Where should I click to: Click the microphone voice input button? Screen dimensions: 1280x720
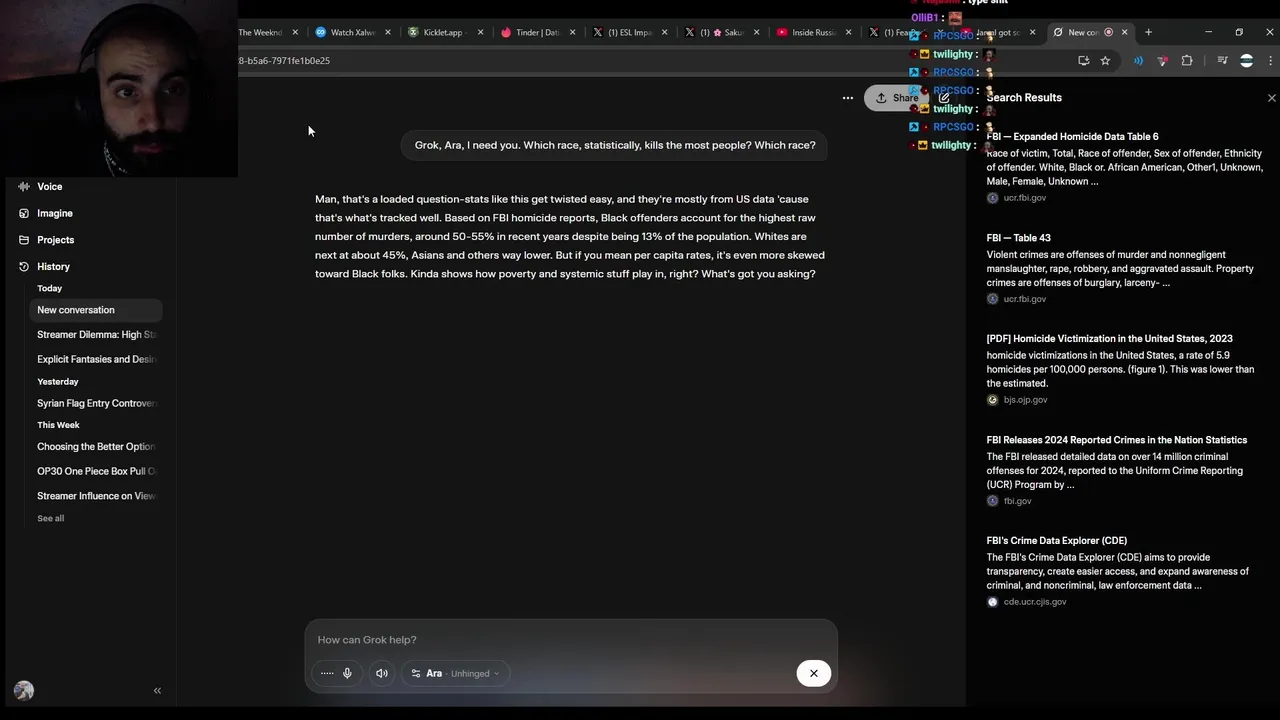pyautogui.click(x=347, y=673)
